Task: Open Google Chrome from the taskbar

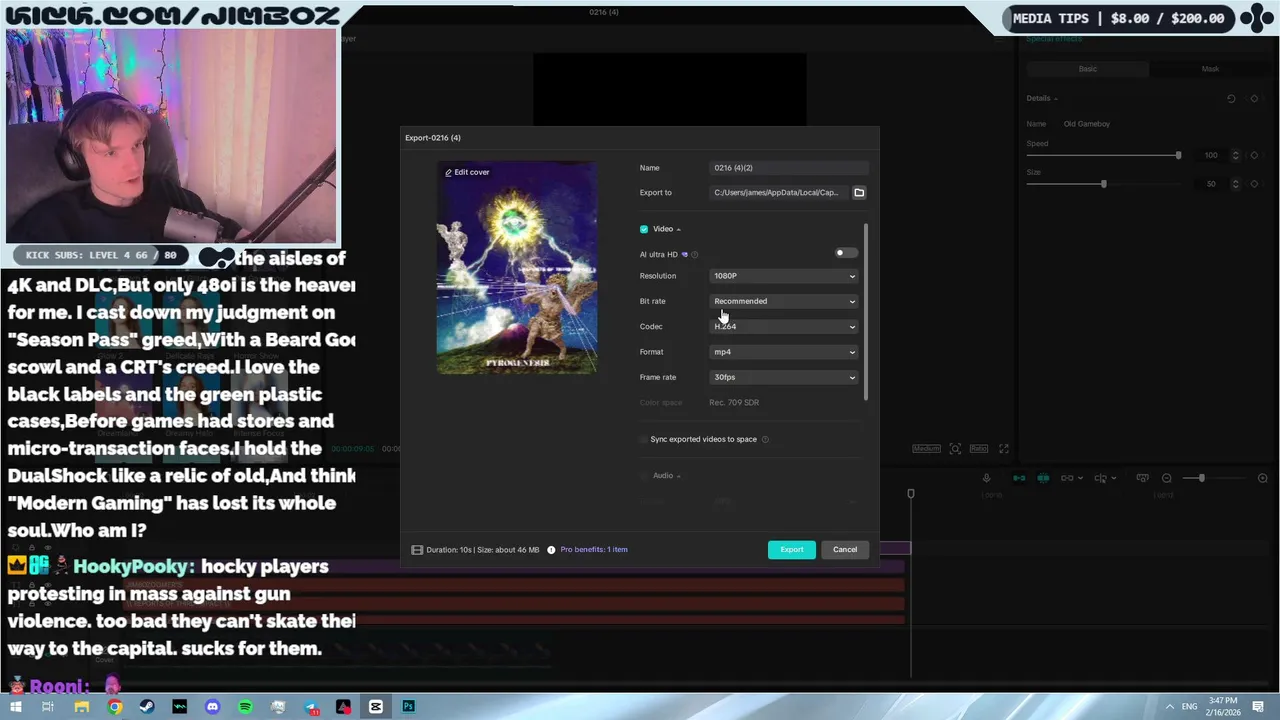Action: [115, 707]
